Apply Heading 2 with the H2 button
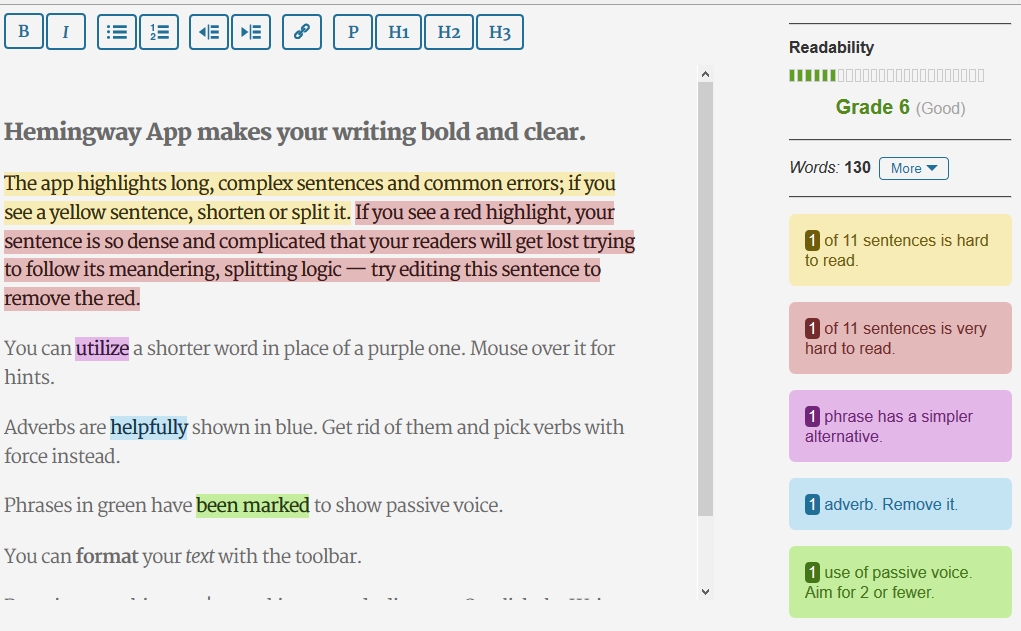1021x631 pixels. click(449, 32)
